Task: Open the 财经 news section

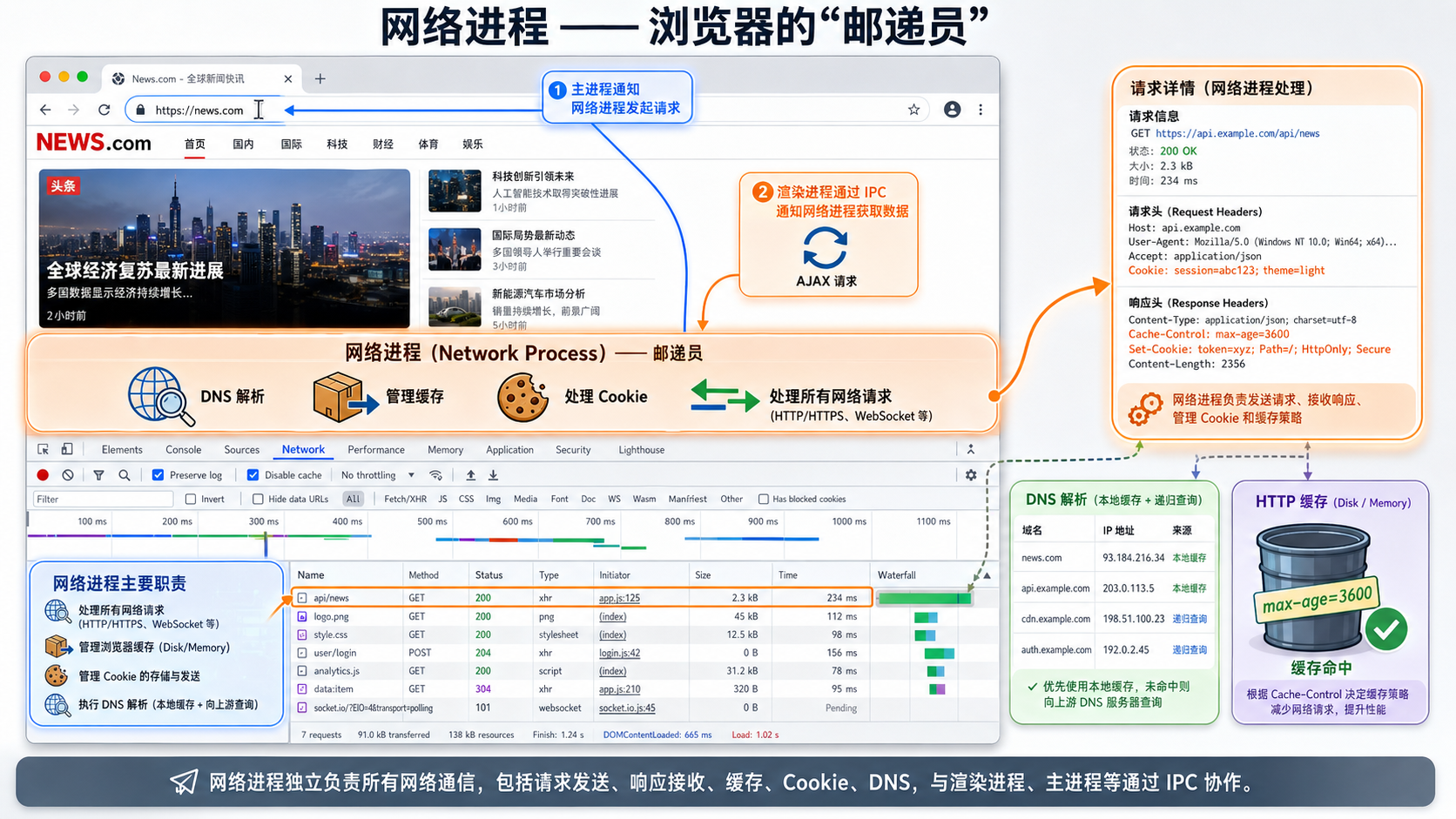Action: [383, 144]
